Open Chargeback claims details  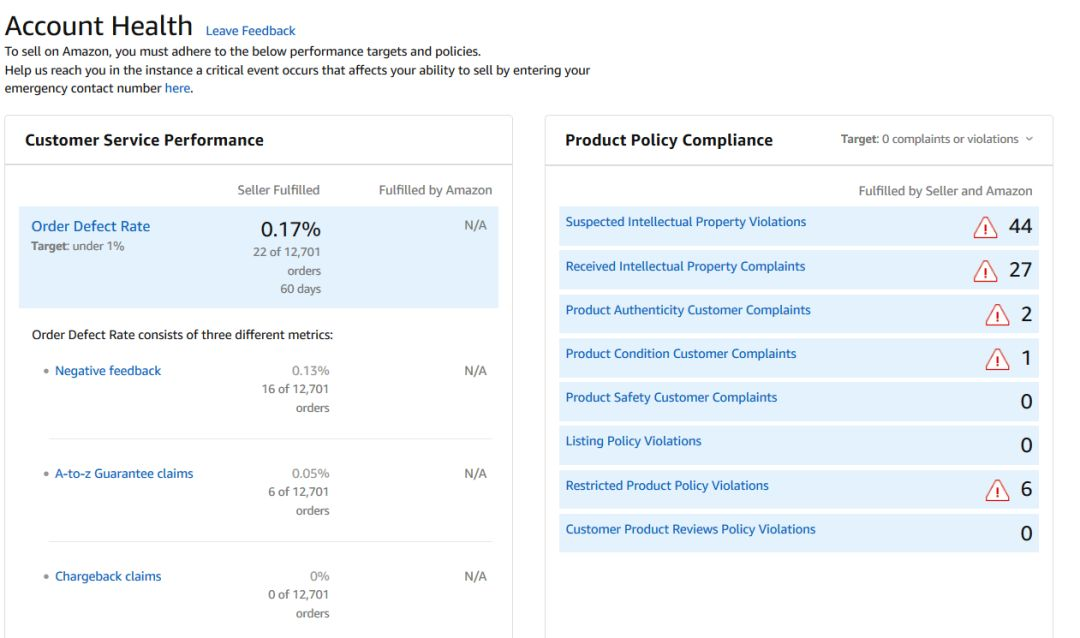pos(108,577)
